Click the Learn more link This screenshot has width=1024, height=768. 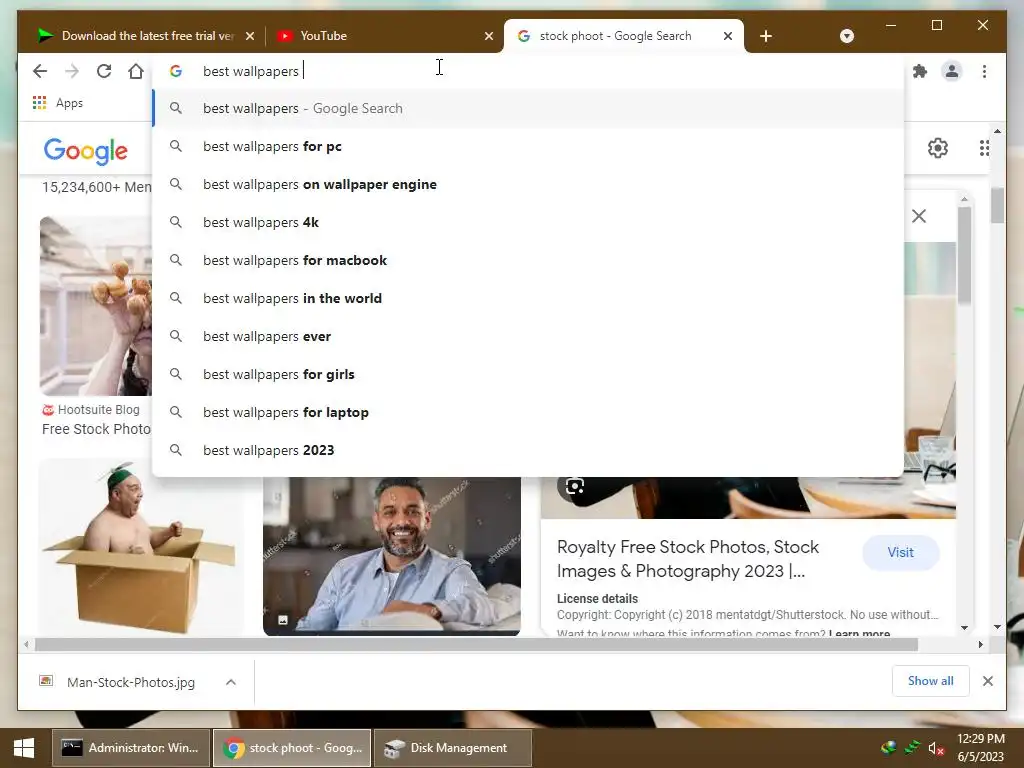pos(859,633)
